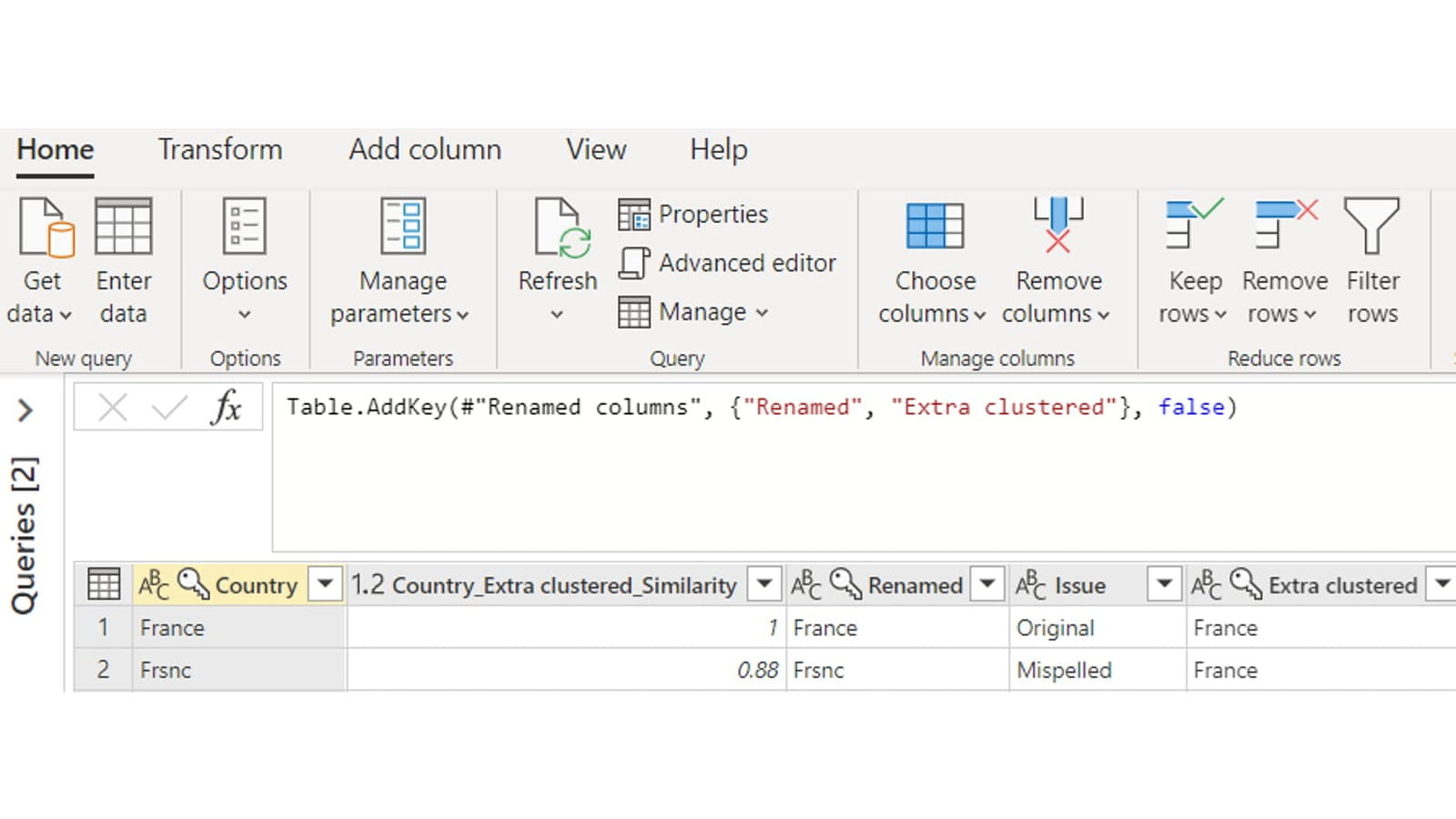Screen dimensions: 1456x819
Task: Switch to the Add column tab
Action: (x=425, y=149)
